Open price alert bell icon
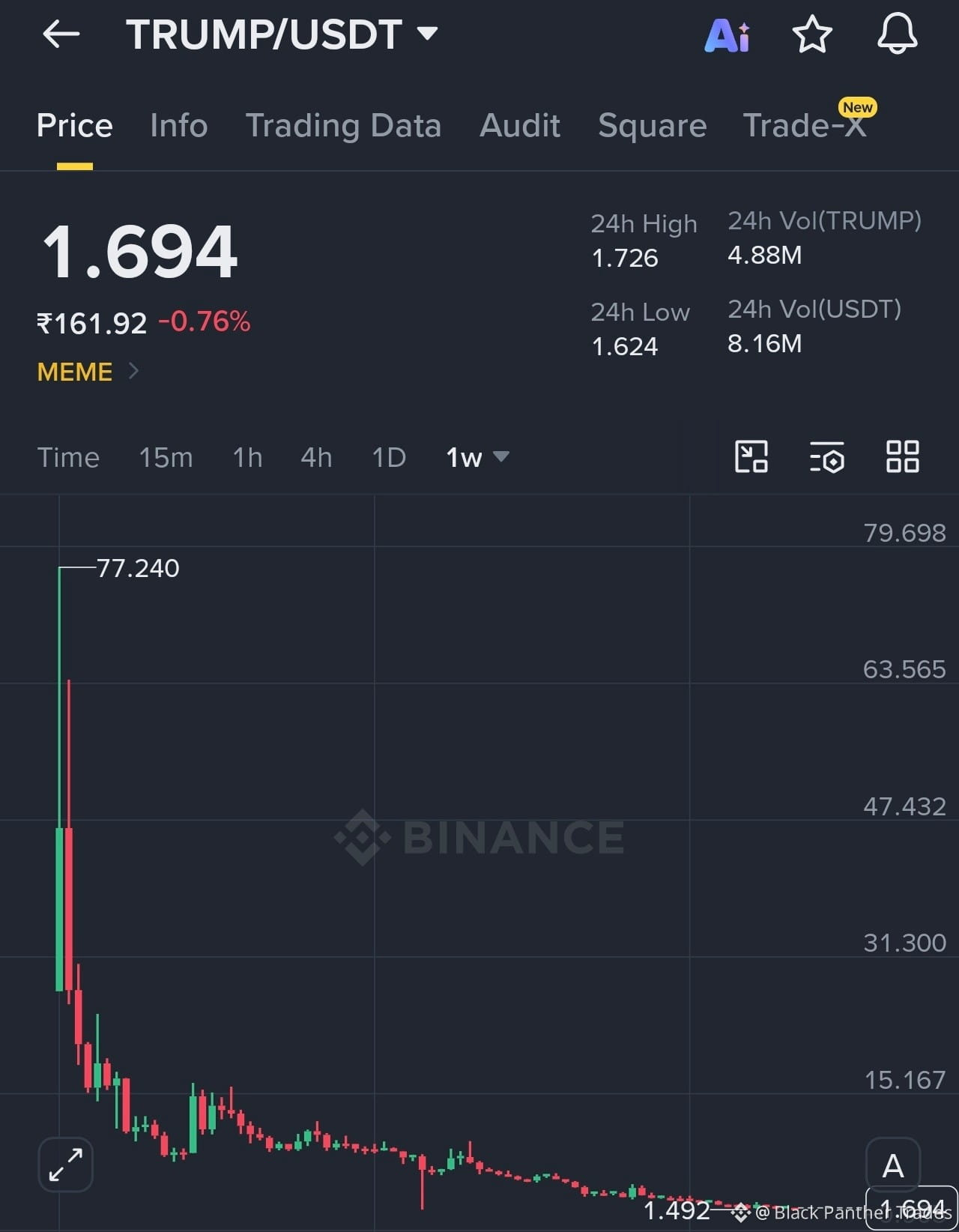This screenshot has height=1232, width=959. pyautogui.click(x=897, y=34)
